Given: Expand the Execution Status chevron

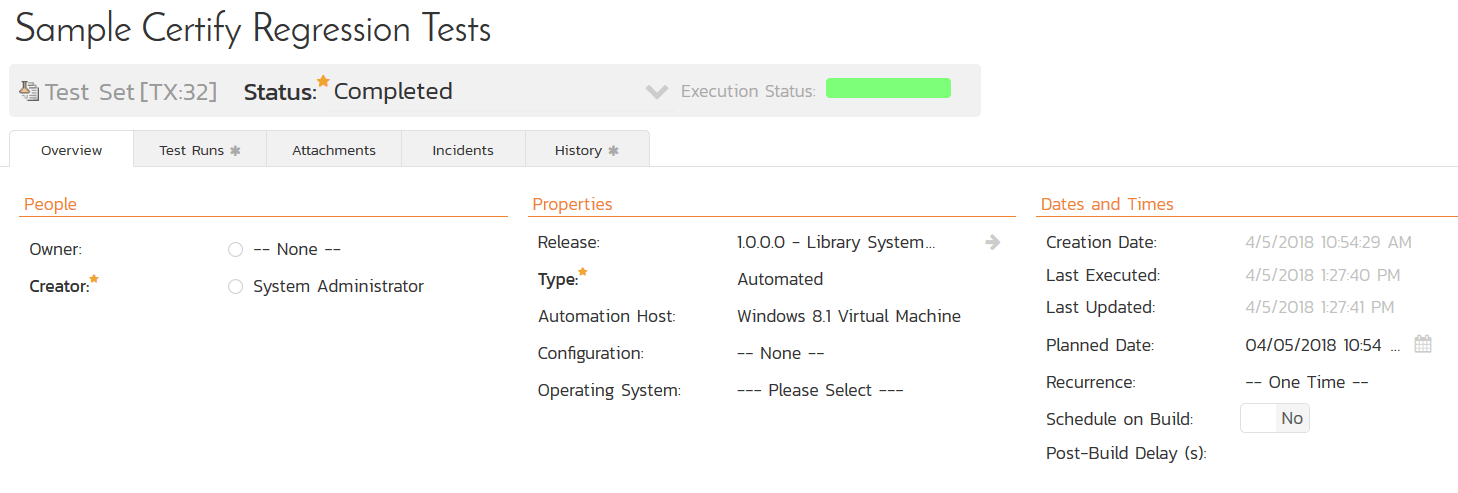Looking at the screenshot, I should (x=656, y=91).
